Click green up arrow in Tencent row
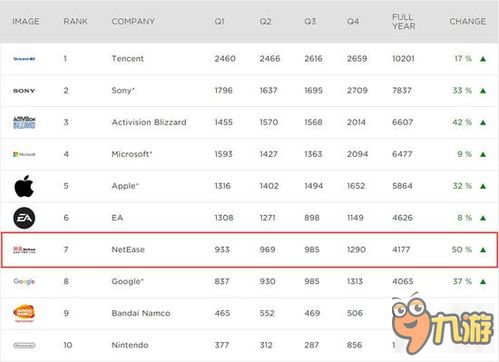499x362 pixels. [x=483, y=59]
